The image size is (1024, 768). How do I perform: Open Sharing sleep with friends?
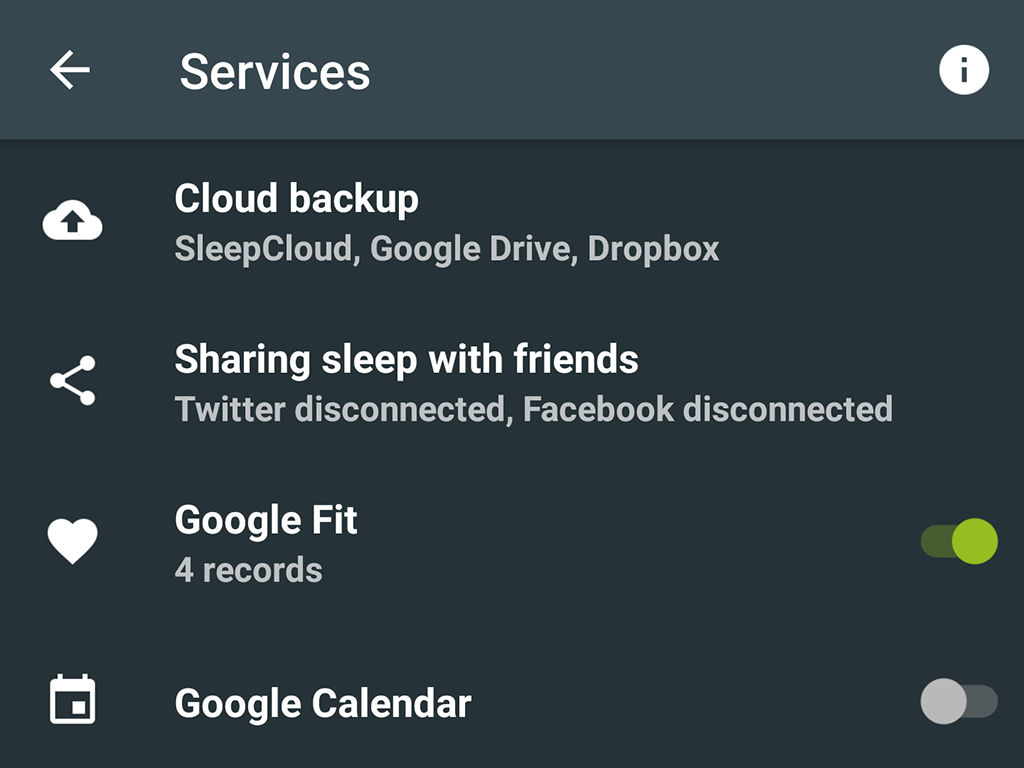click(x=406, y=359)
